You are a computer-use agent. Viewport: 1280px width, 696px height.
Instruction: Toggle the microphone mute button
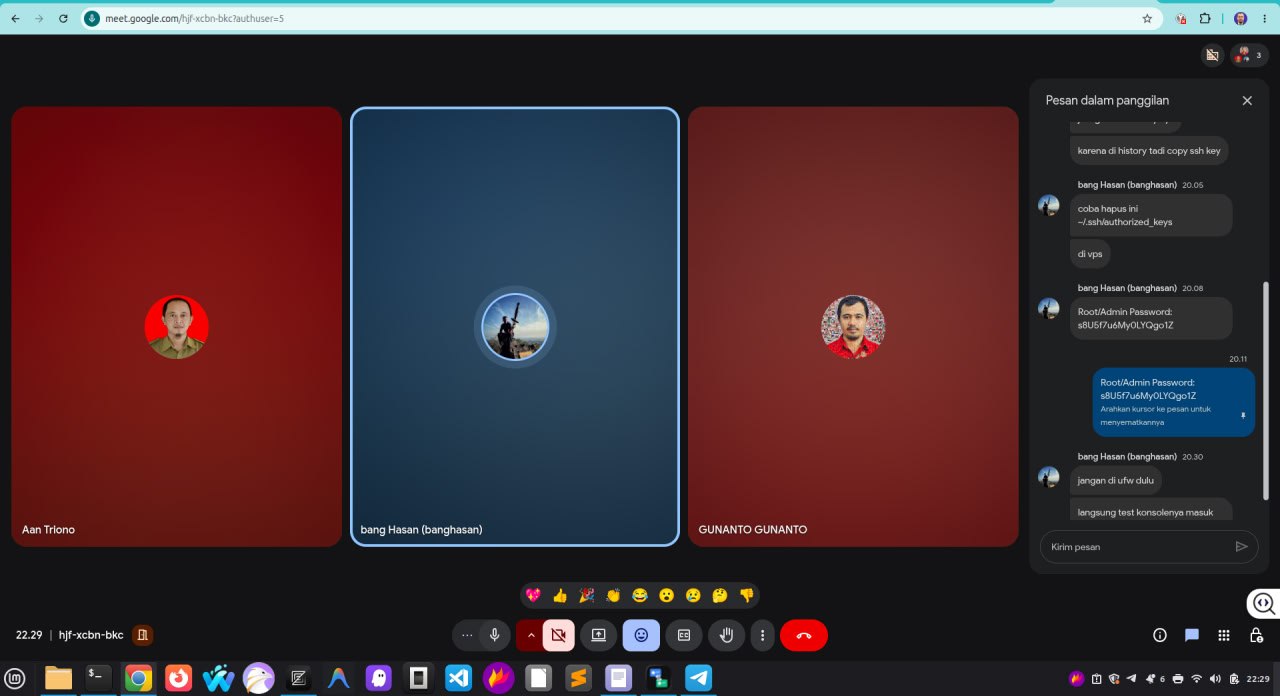[494, 635]
